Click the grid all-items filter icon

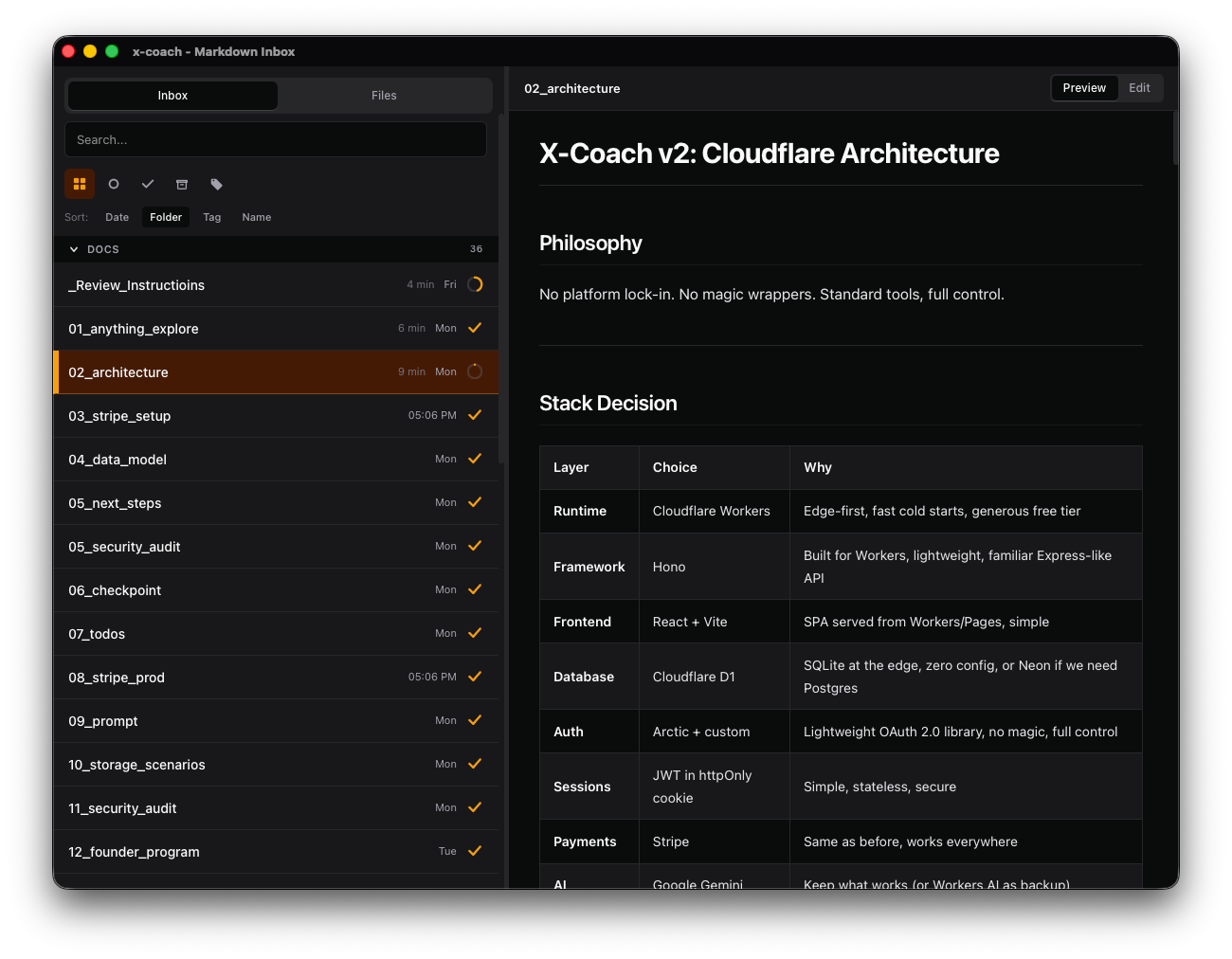click(x=80, y=184)
